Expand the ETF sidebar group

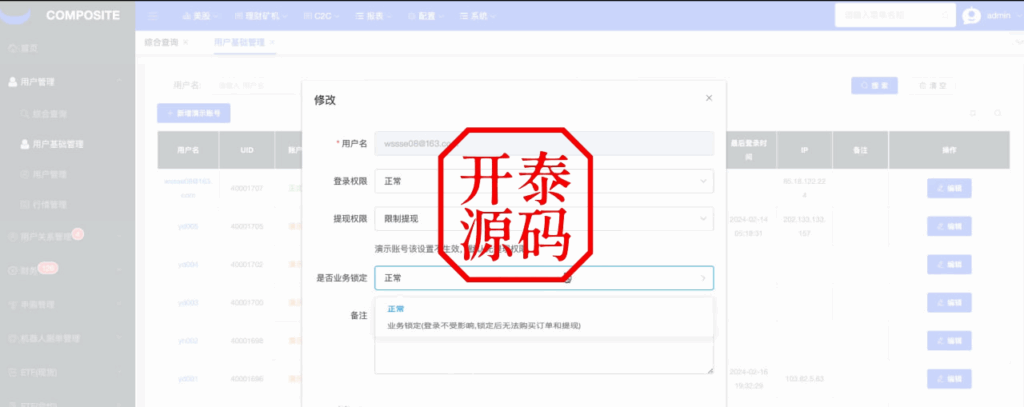coord(67,372)
